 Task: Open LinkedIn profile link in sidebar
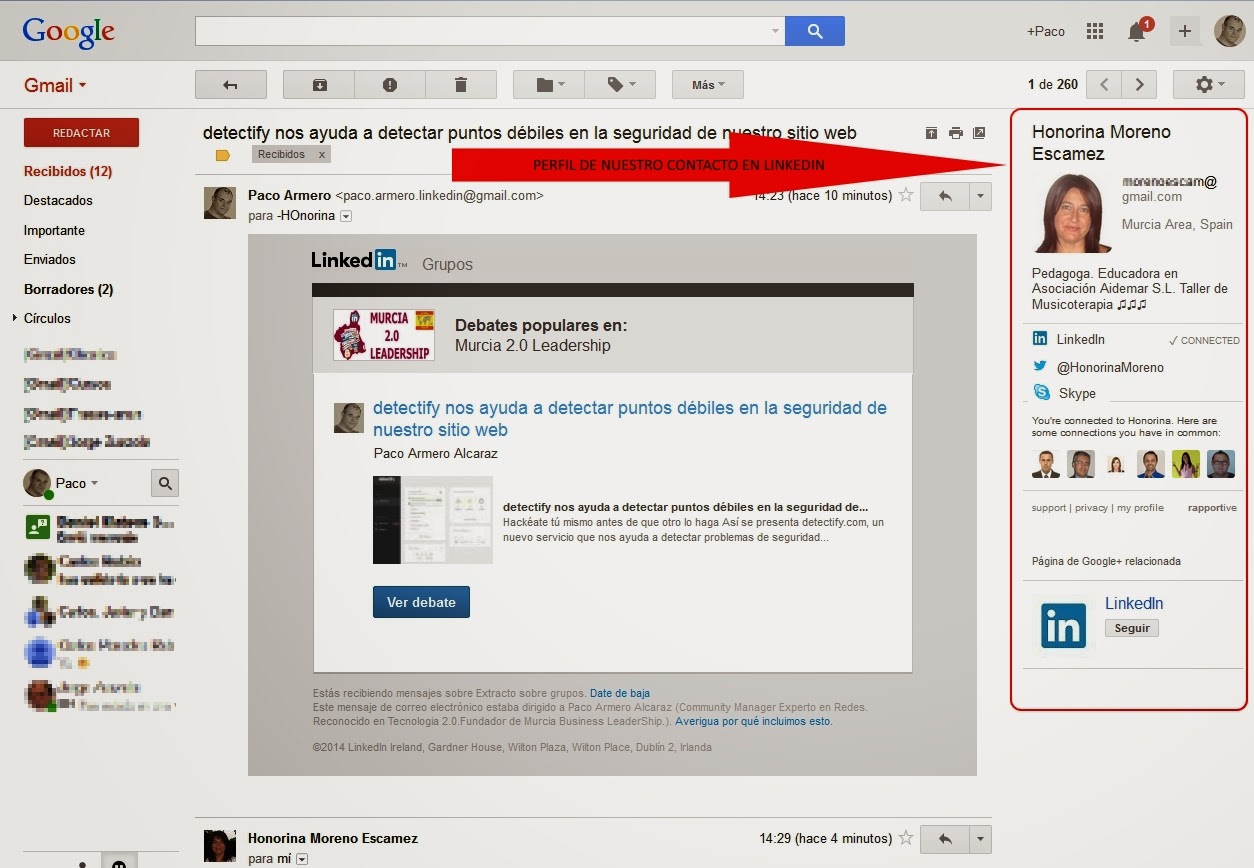click(1080, 340)
